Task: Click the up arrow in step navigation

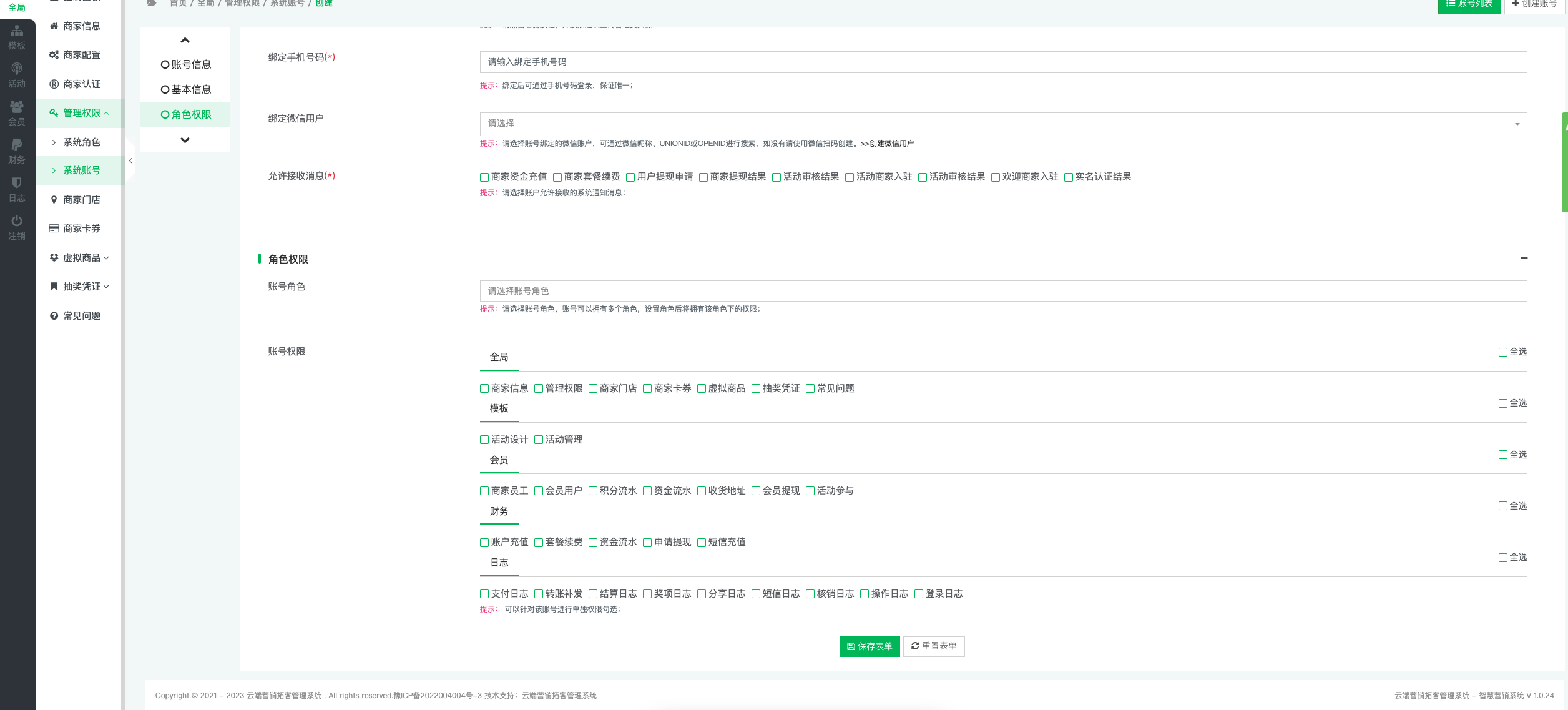Action: coord(185,41)
